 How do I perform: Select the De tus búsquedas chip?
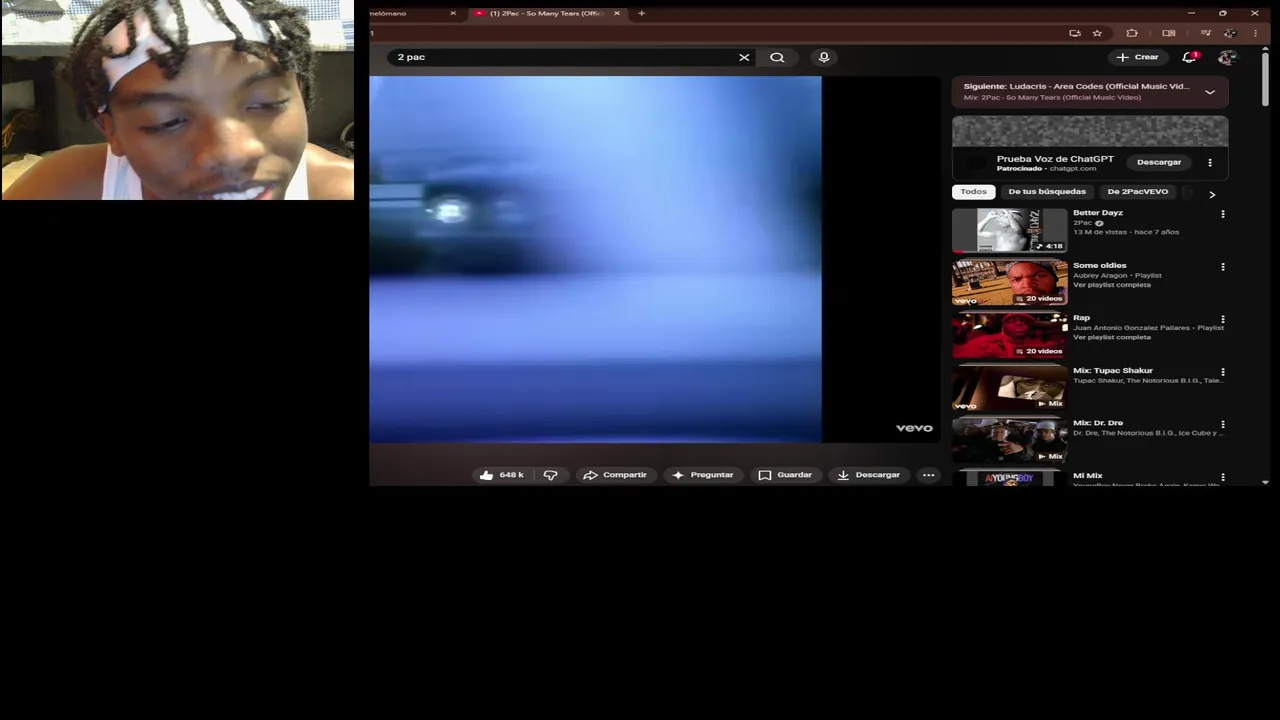pyautogui.click(x=1047, y=192)
